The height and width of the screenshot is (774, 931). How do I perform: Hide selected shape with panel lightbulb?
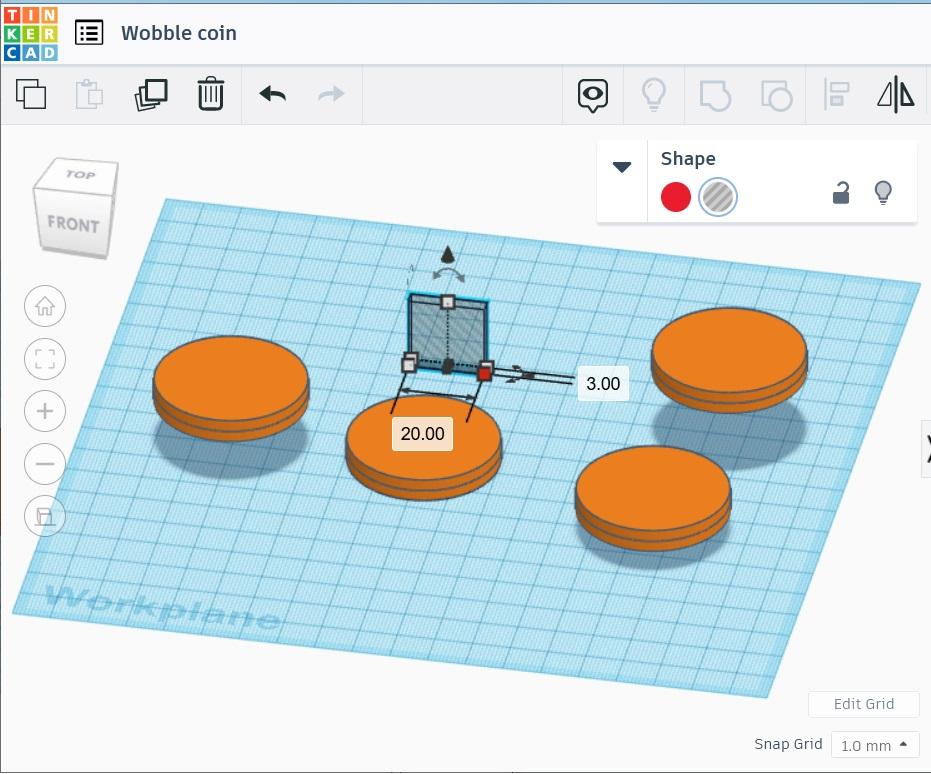tap(884, 193)
